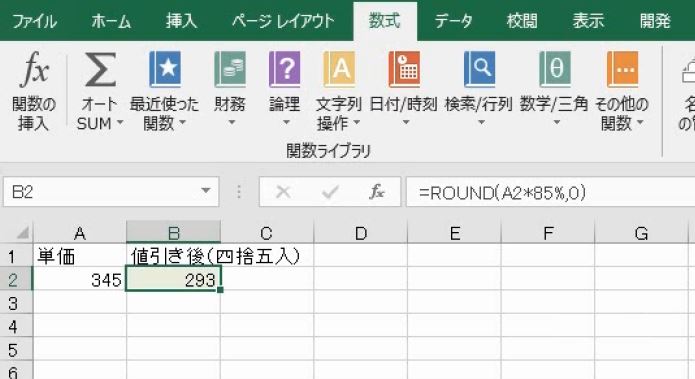Select column E header
695x379 pixels.
click(x=454, y=233)
